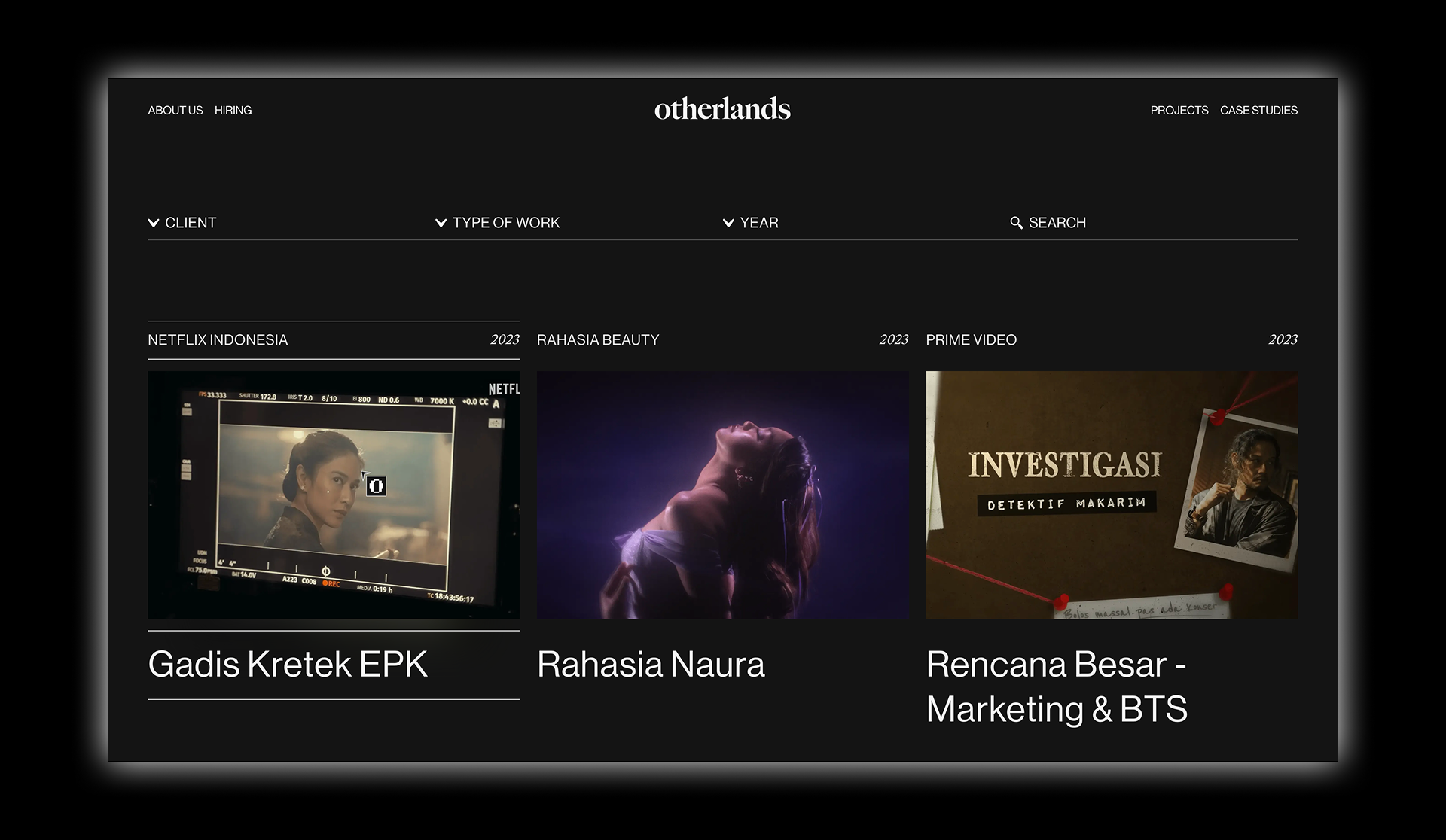This screenshot has height=840, width=1446.
Task: Click Rencana Besar - Marketing & BTS title
Action: (1056, 686)
